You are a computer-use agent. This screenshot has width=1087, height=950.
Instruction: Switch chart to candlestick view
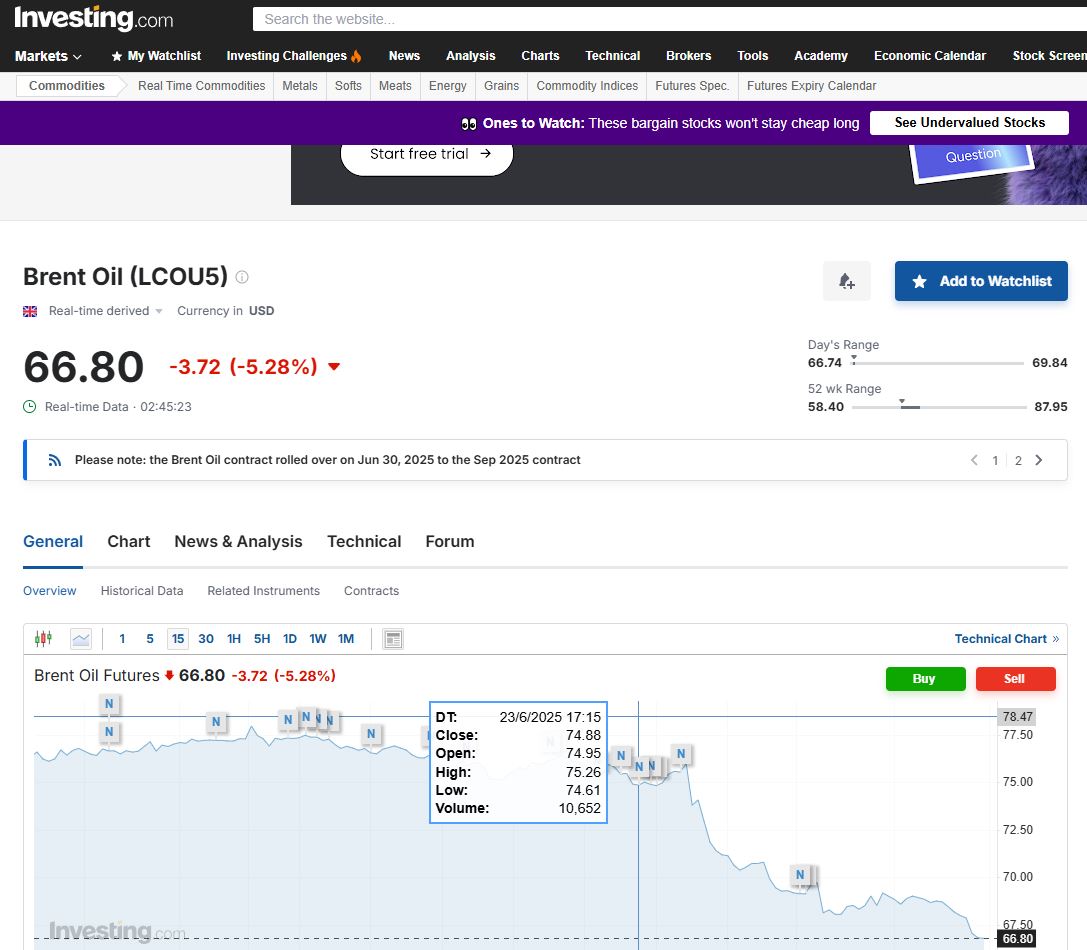coord(43,639)
